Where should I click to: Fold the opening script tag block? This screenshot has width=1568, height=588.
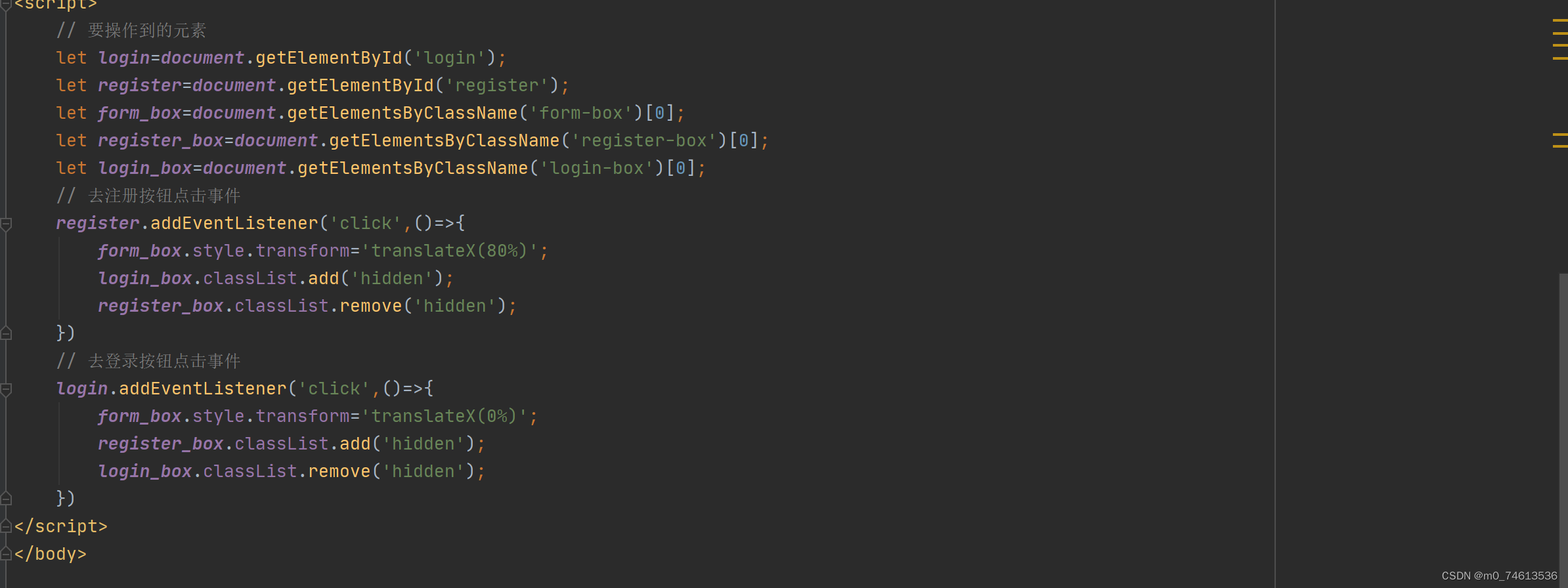pyautogui.click(x=6, y=5)
